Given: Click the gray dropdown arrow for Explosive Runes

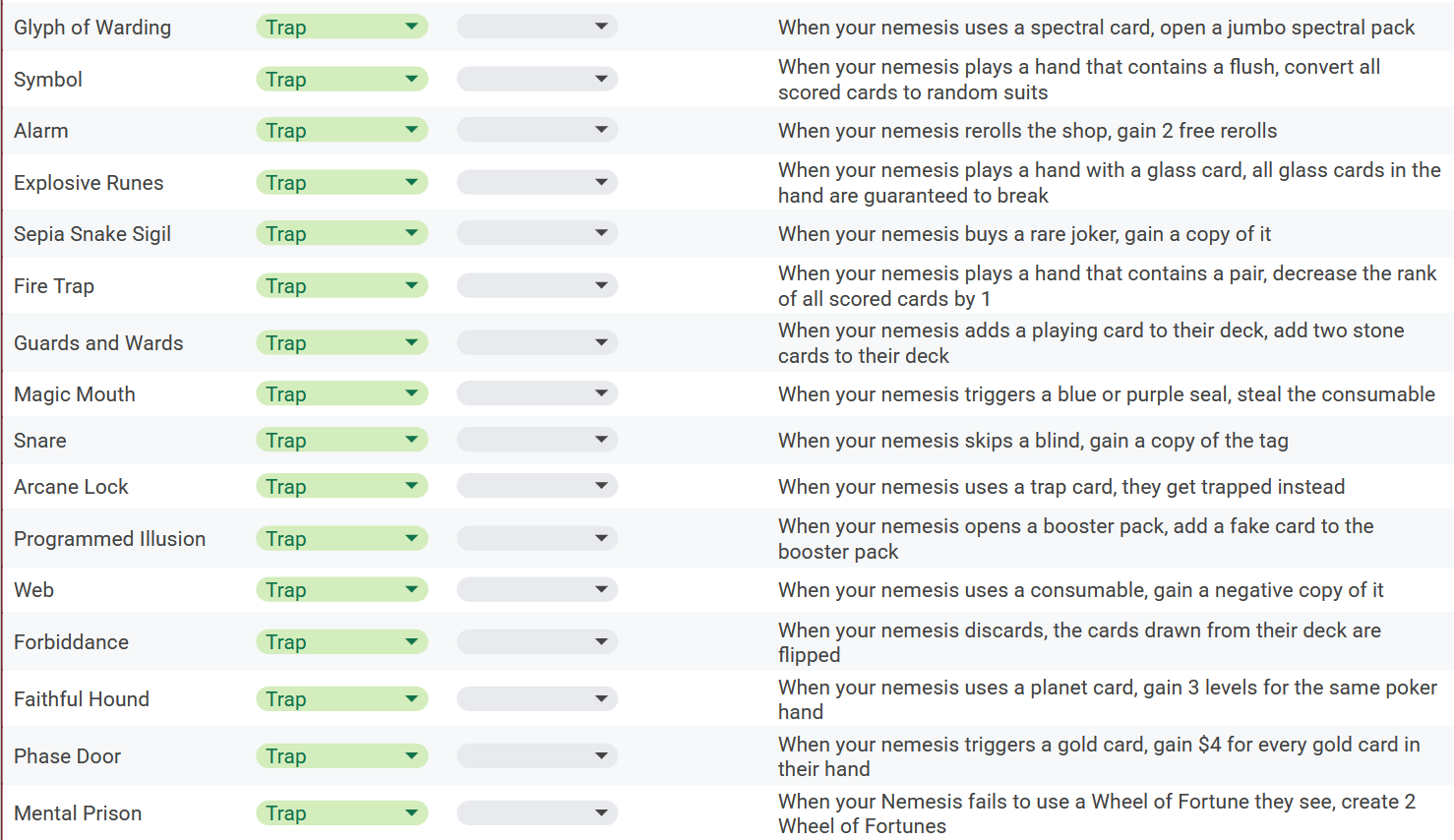Looking at the screenshot, I should click(x=601, y=182).
